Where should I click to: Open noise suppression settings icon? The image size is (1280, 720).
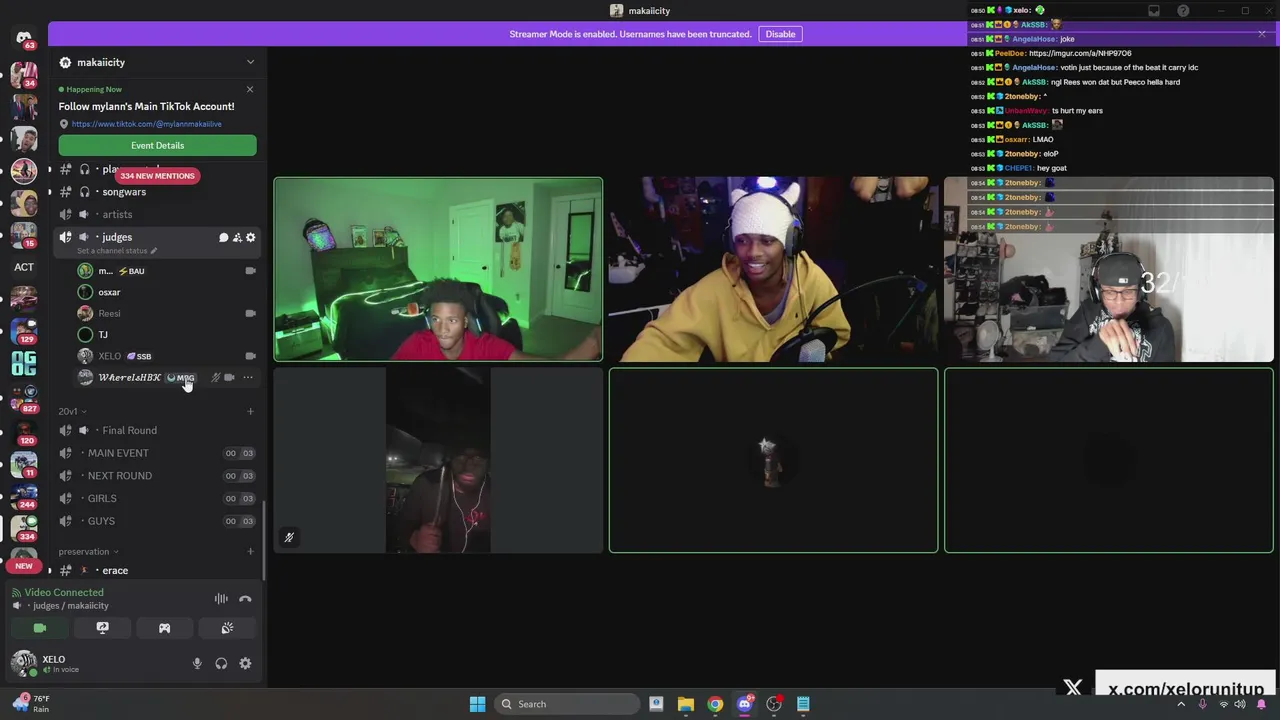(221, 599)
